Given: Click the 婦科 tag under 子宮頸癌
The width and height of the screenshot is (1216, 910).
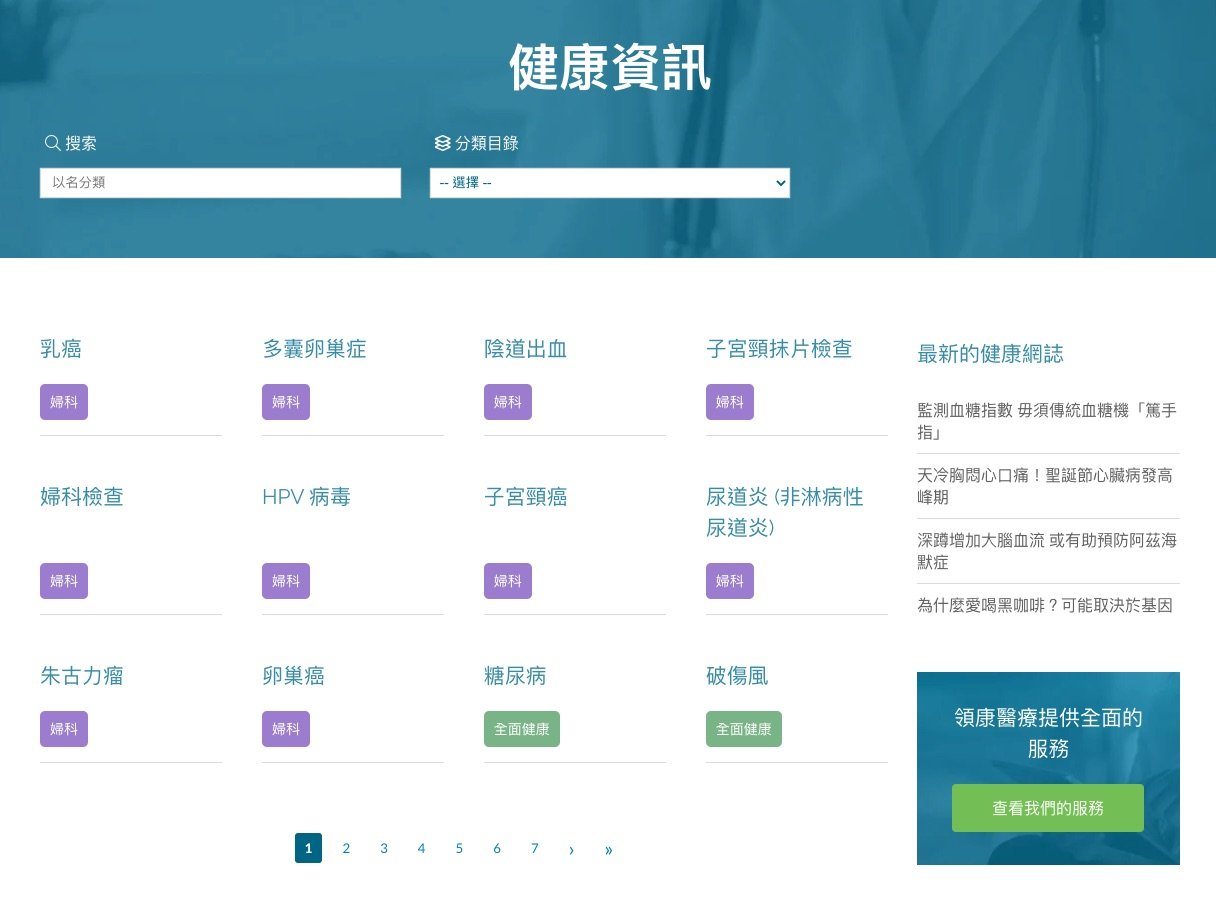Looking at the screenshot, I should [x=507, y=581].
